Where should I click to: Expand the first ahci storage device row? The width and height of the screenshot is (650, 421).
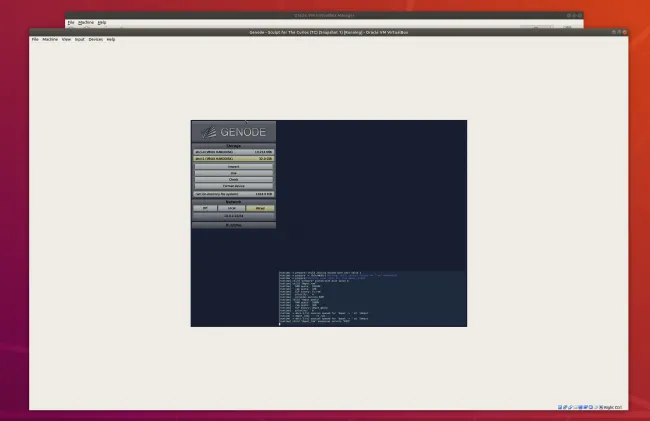pos(233,152)
